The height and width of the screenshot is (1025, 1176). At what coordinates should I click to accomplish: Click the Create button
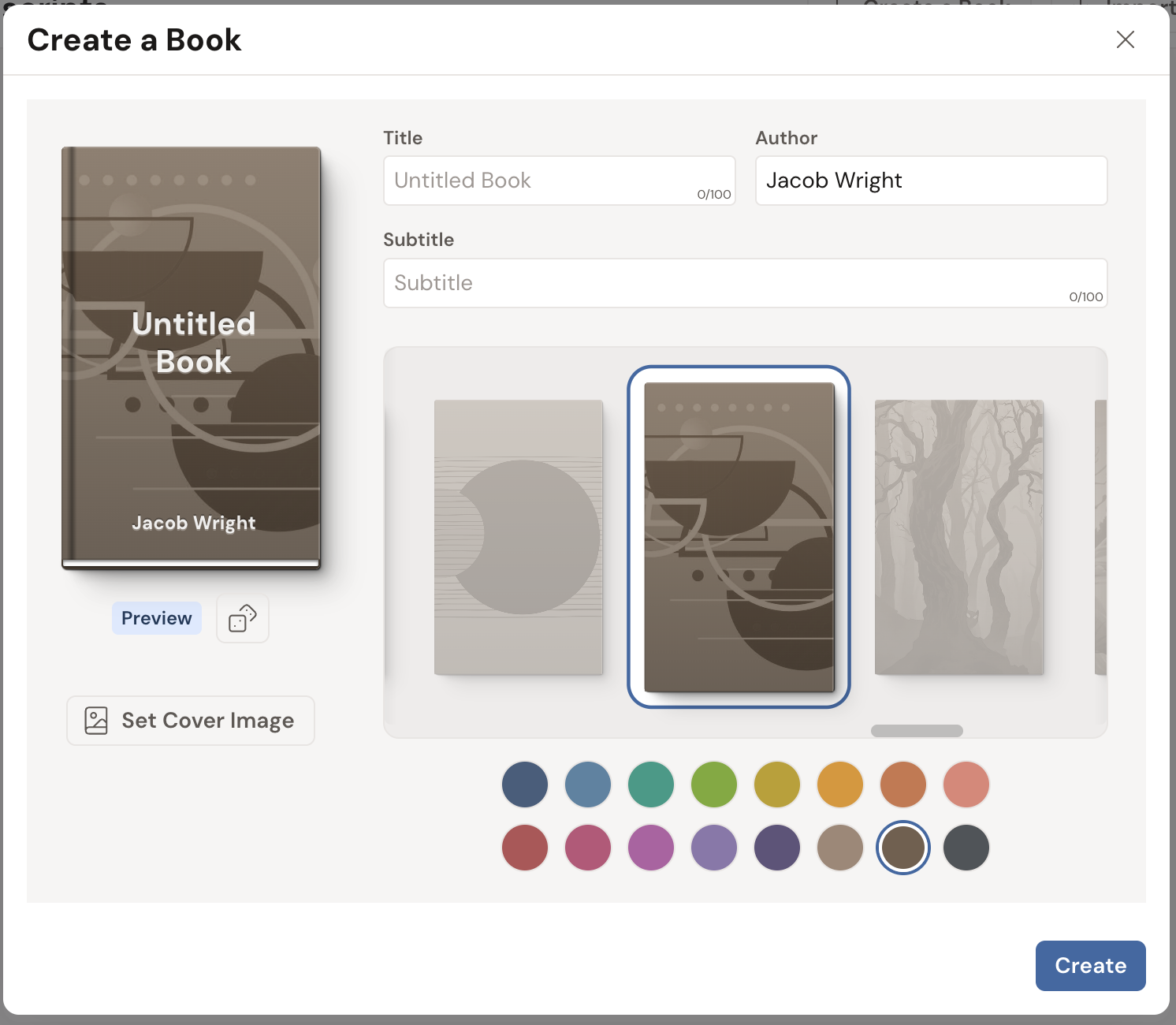click(1091, 966)
